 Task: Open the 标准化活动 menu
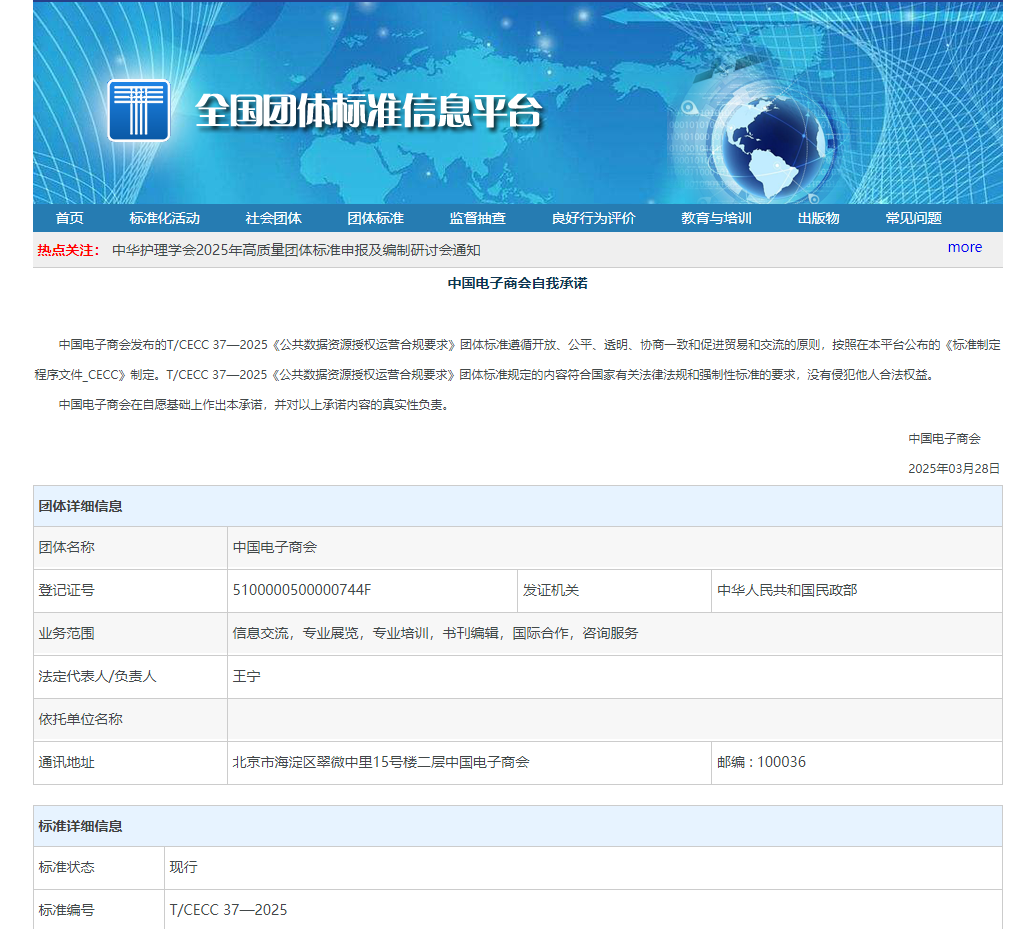pyautogui.click(x=165, y=218)
